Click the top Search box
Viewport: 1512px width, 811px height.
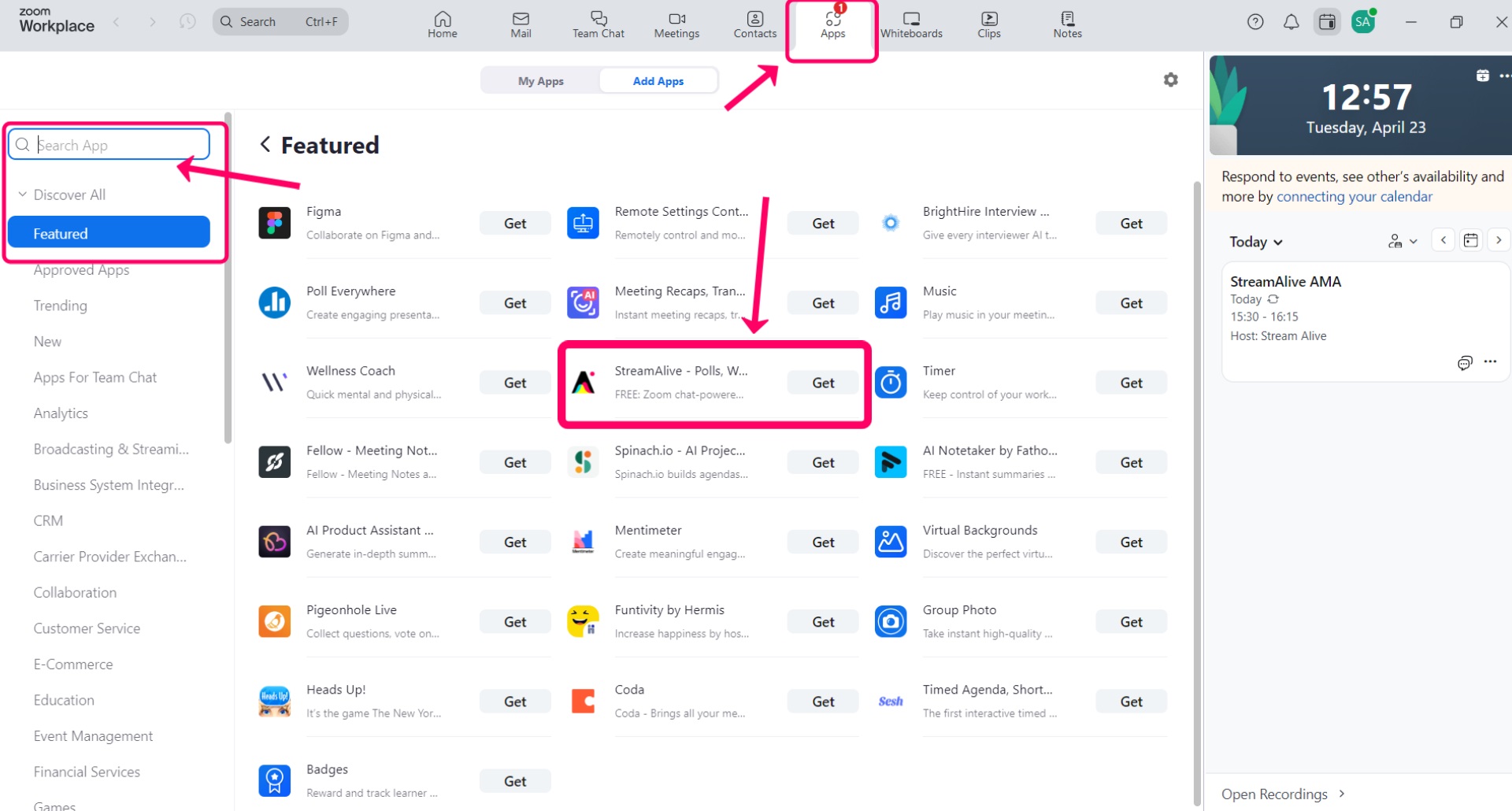click(x=280, y=21)
